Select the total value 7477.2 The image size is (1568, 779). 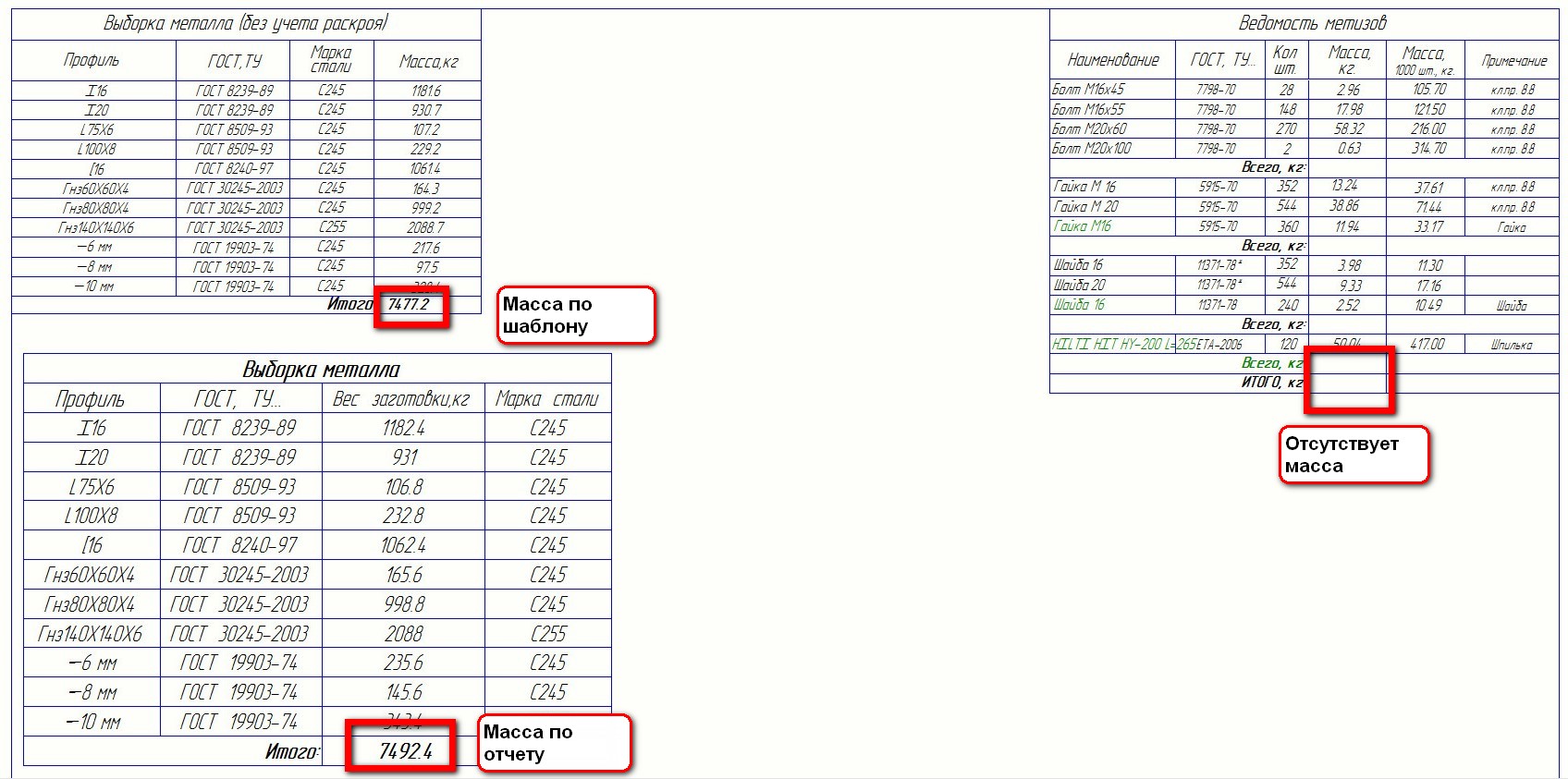click(409, 304)
